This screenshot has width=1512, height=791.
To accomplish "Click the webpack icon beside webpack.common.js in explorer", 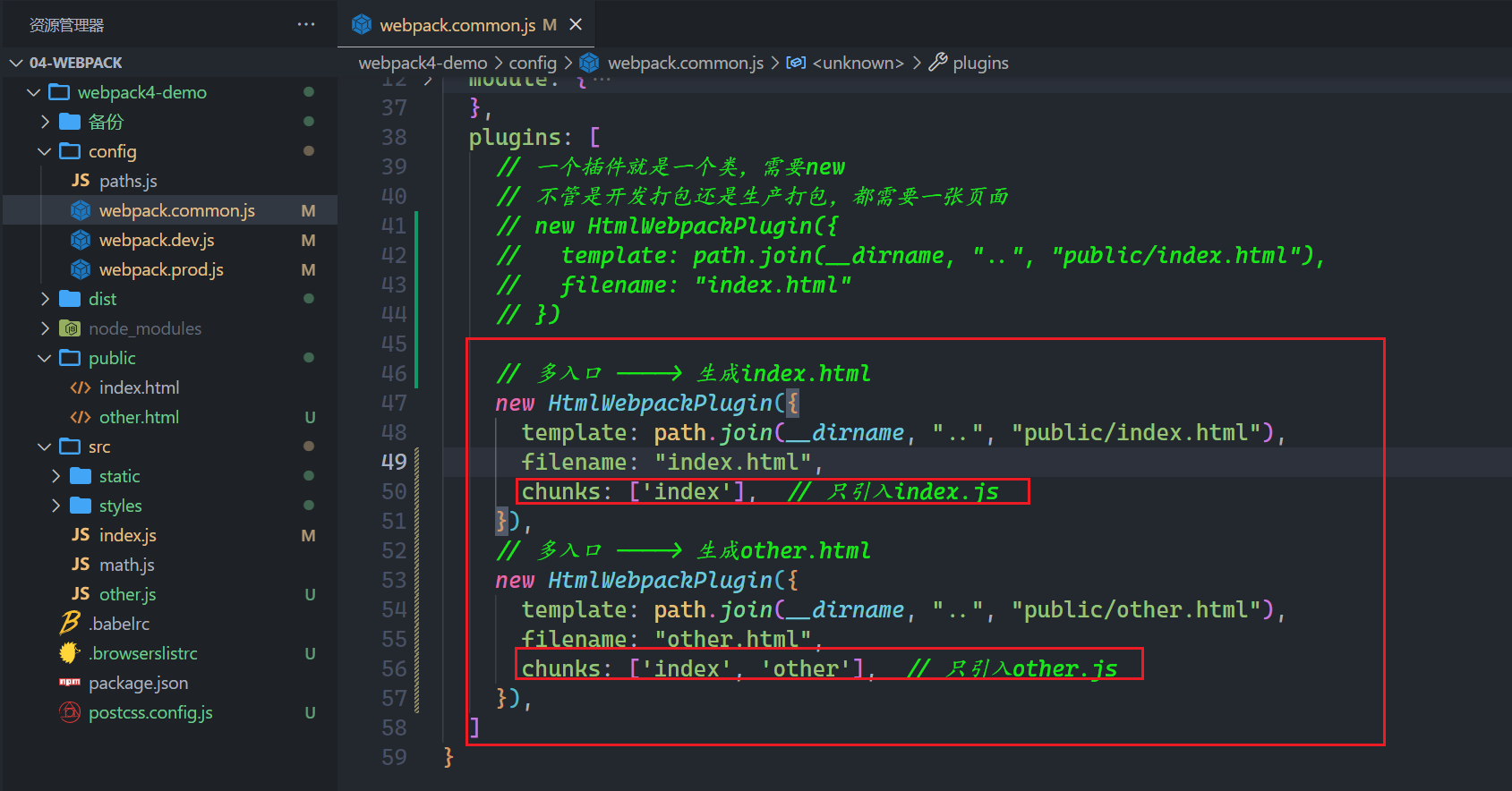I will pos(81,210).
